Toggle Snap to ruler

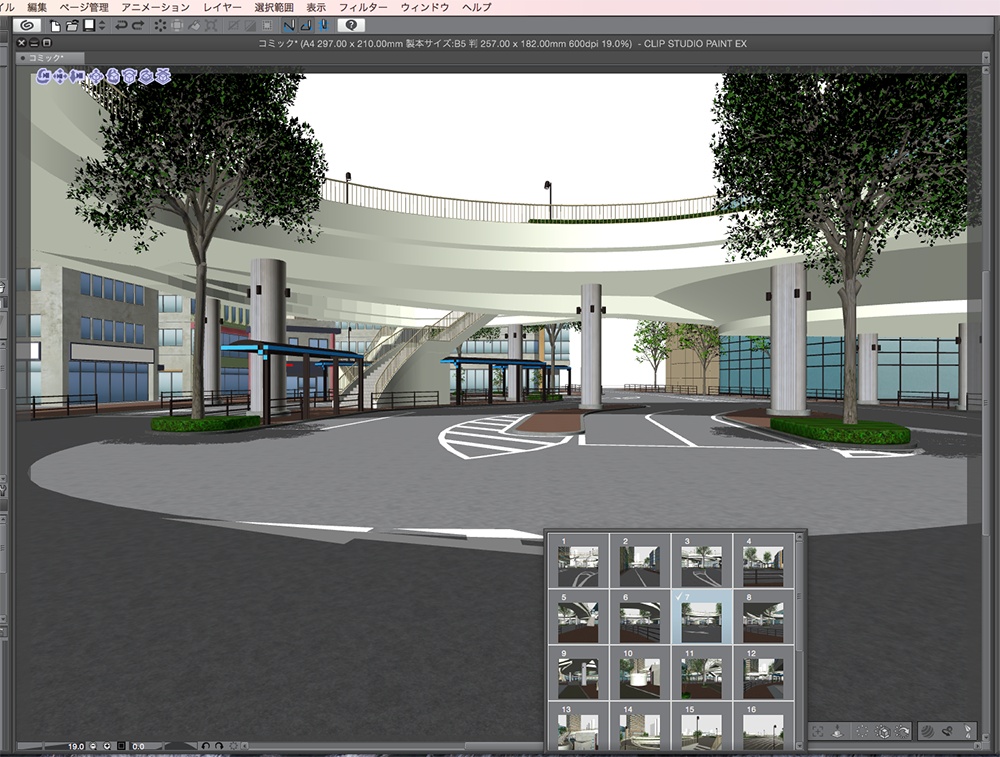coord(289,26)
